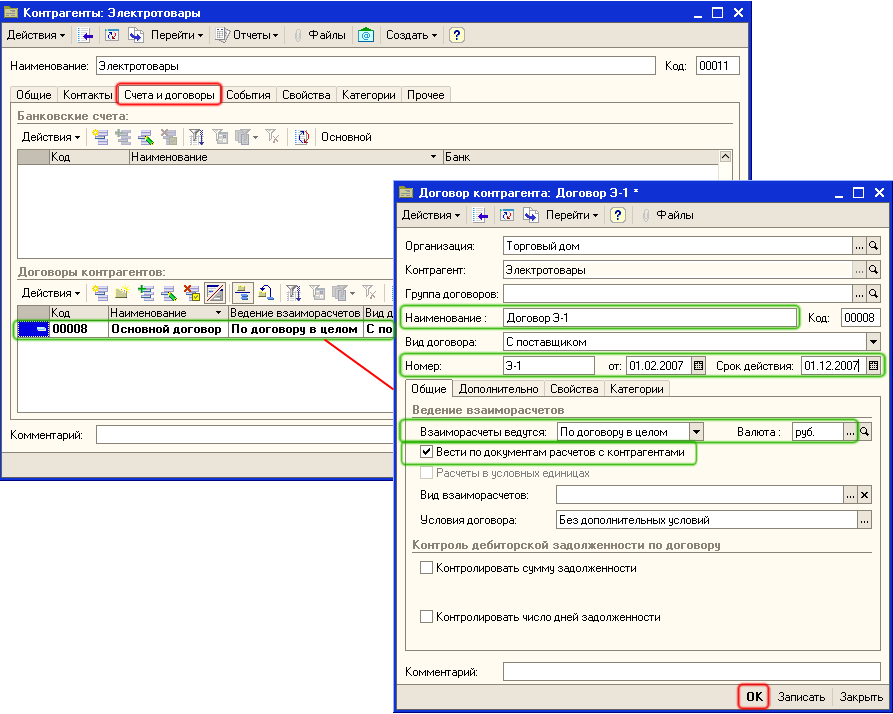
Task: Switch to Дополнительно tab in contract window
Action: (498, 389)
